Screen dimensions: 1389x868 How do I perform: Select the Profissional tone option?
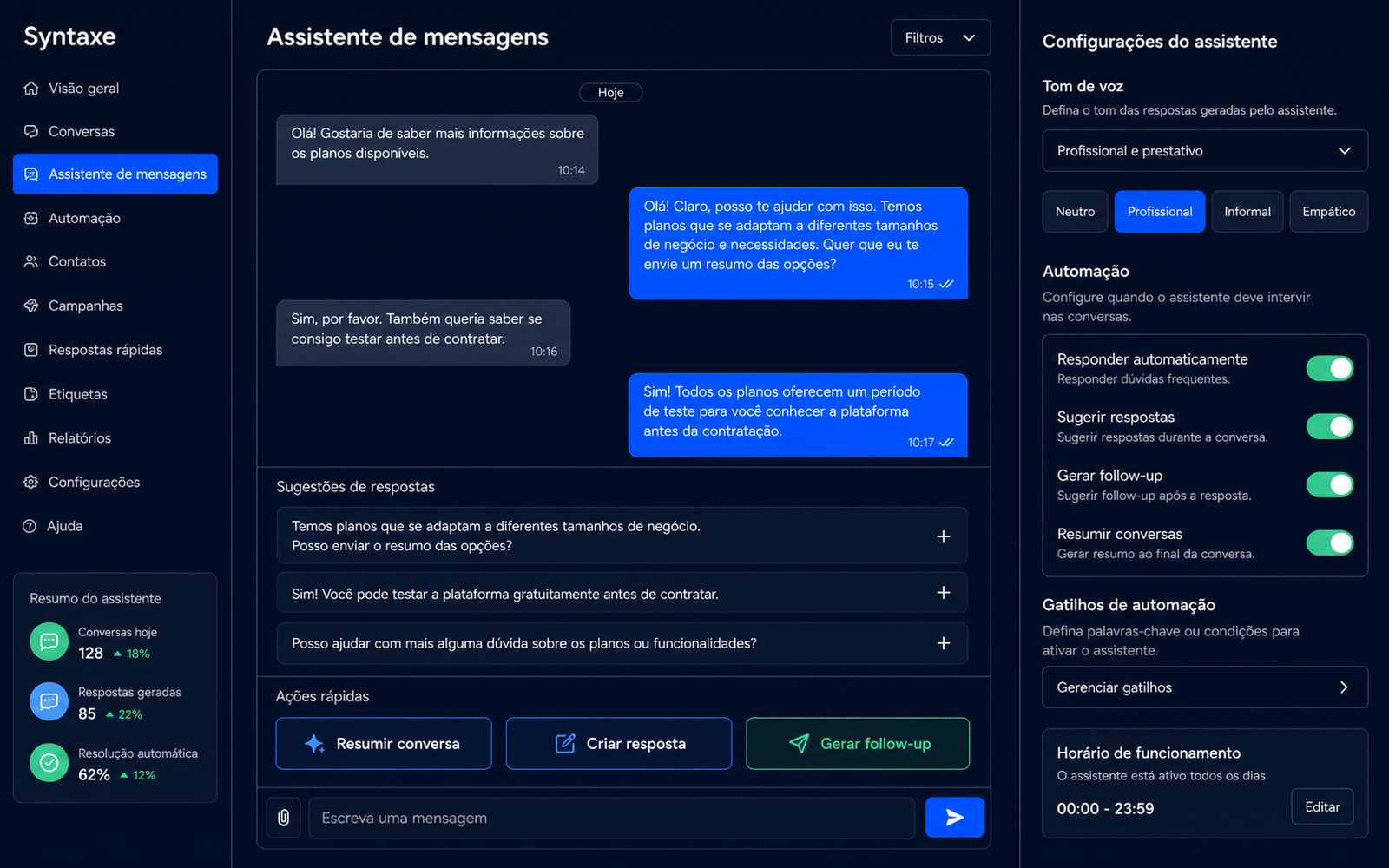coord(1160,212)
